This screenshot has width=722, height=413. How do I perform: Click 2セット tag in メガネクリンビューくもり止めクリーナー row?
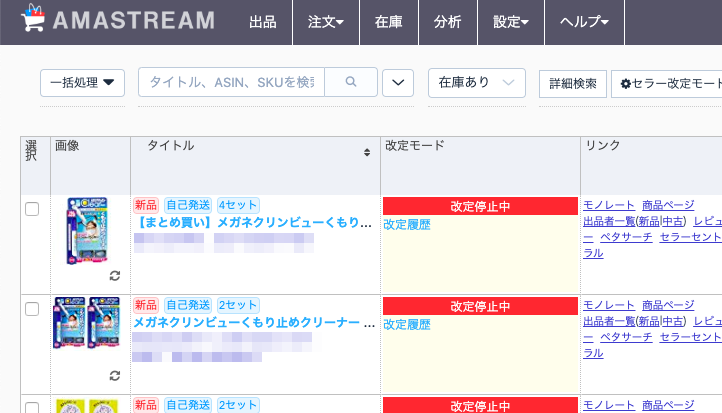click(238, 305)
